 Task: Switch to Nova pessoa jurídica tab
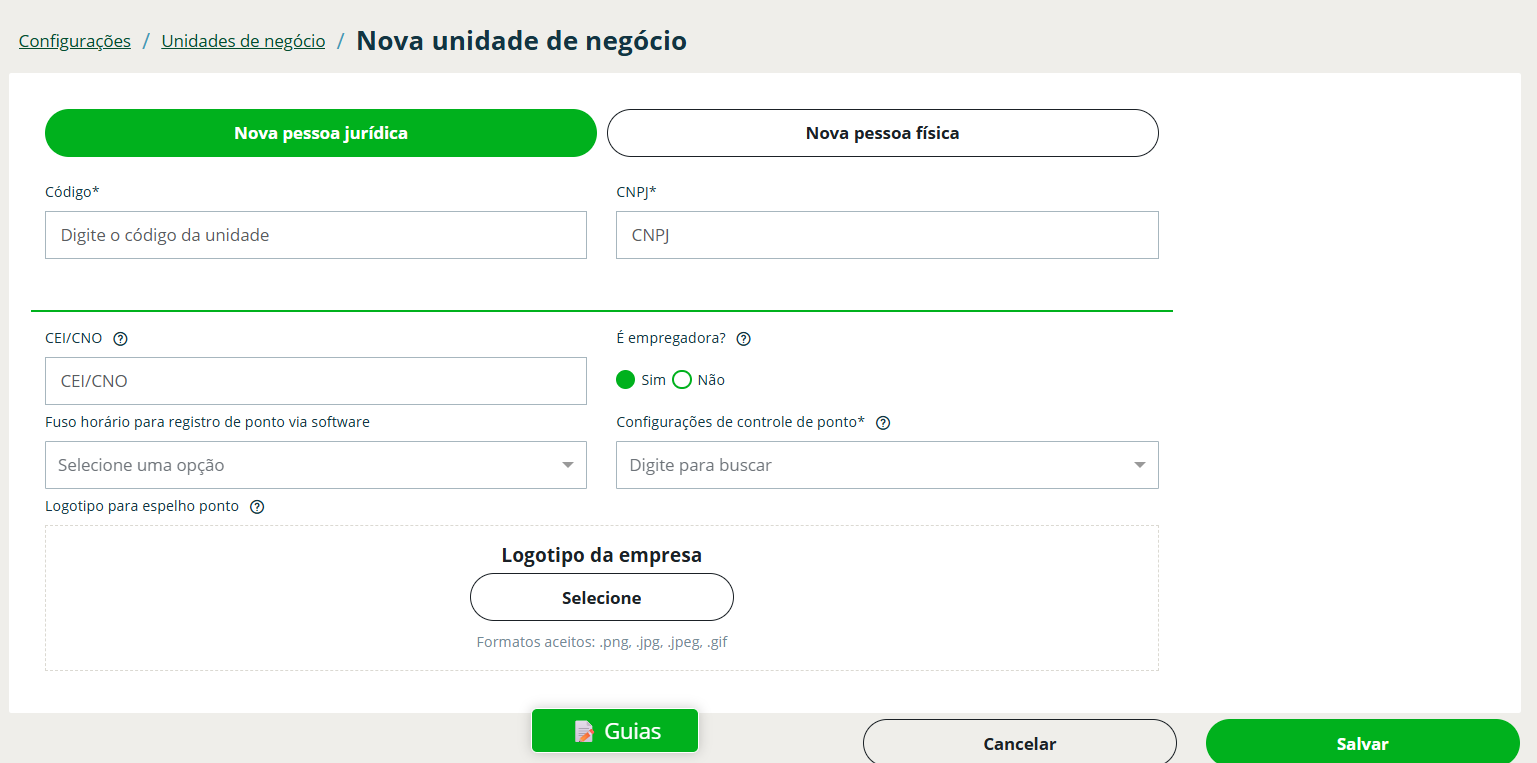coord(320,133)
